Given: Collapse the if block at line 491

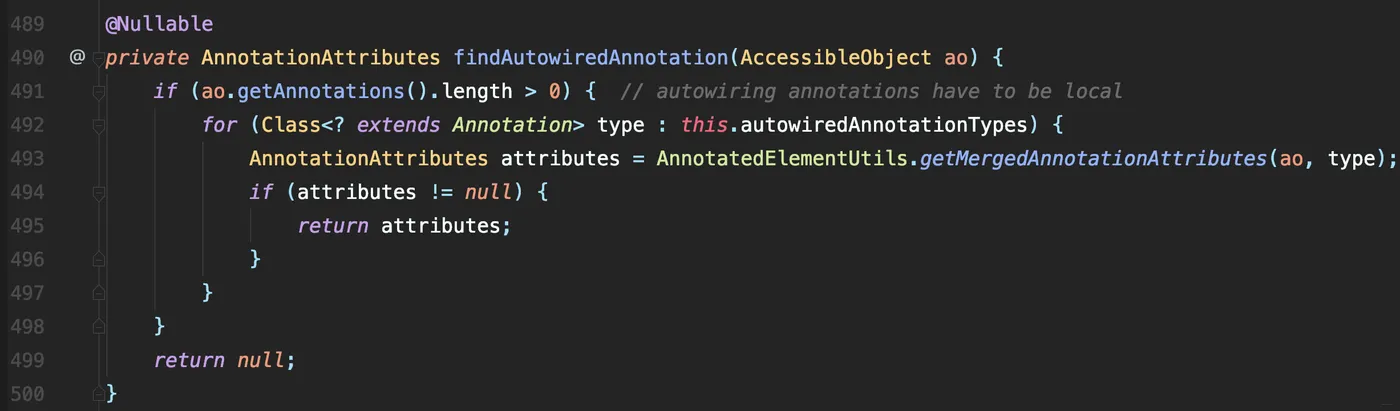Looking at the screenshot, I should tap(98, 92).
